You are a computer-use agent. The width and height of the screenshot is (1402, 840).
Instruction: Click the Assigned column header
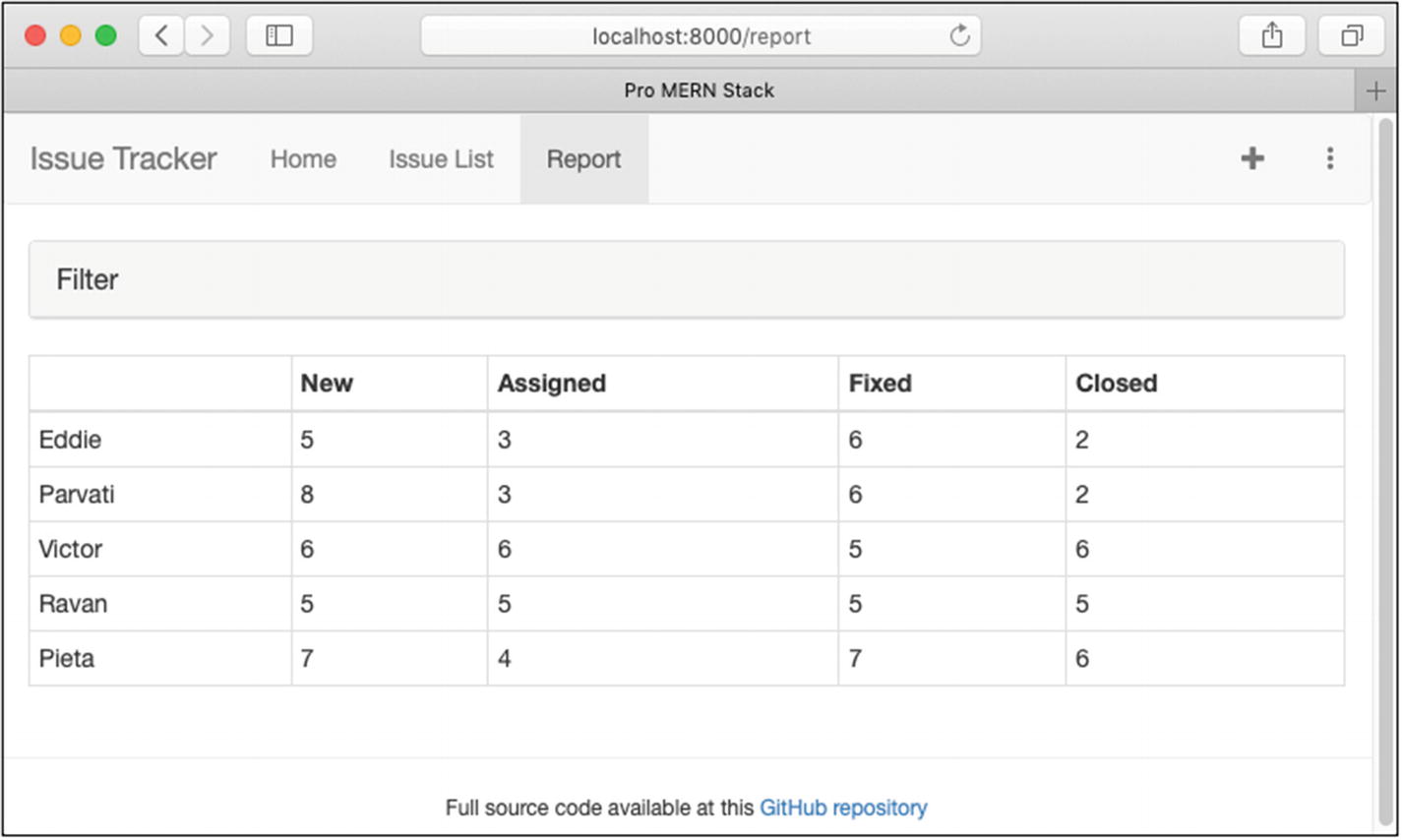(x=551, y=384)
